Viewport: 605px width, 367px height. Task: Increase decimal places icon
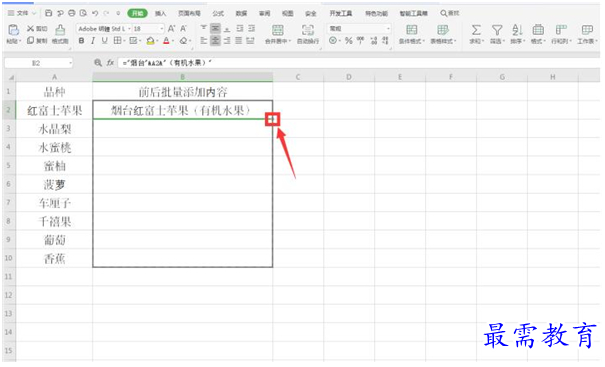(373, 40)
